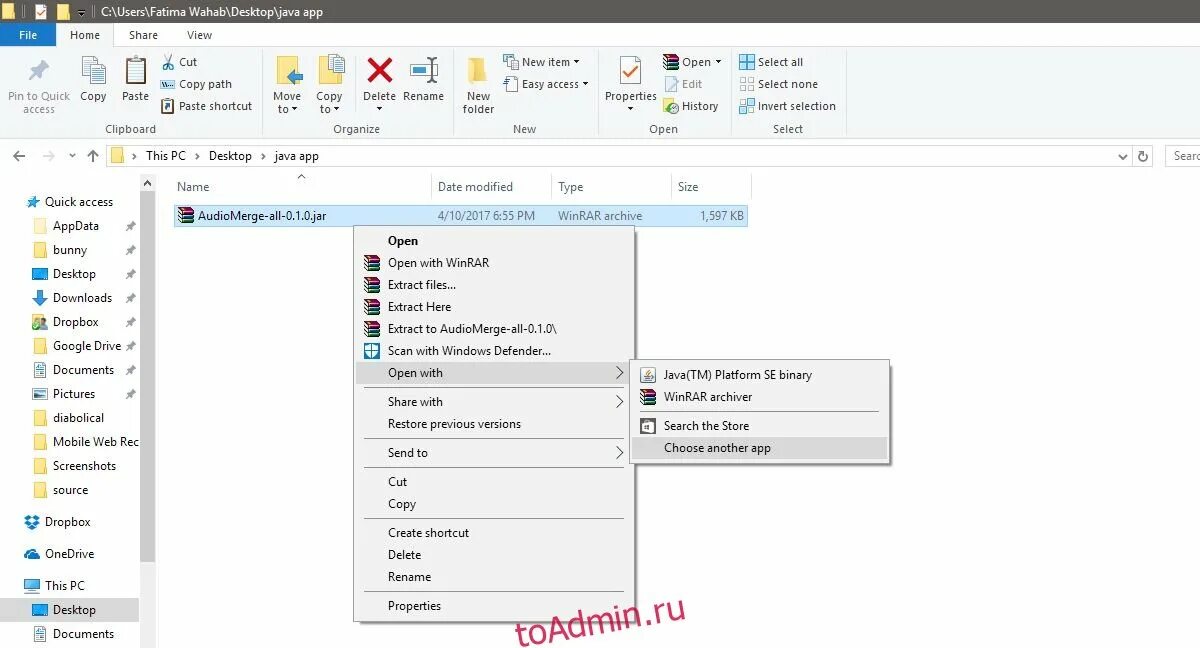Viewport: 1200px width, 648px height.
Task: Choose Open with WinRAR
Action: 493,263
